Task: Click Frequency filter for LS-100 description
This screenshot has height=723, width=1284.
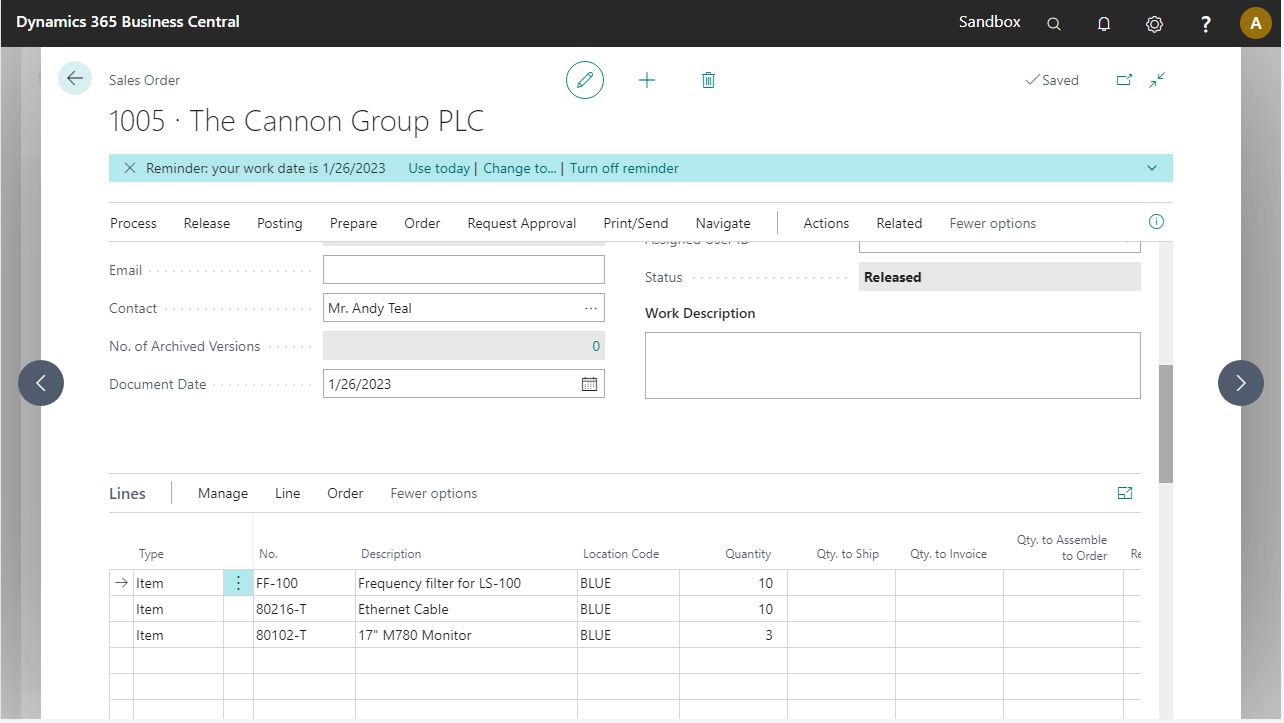Action: (x=466, y=583)
